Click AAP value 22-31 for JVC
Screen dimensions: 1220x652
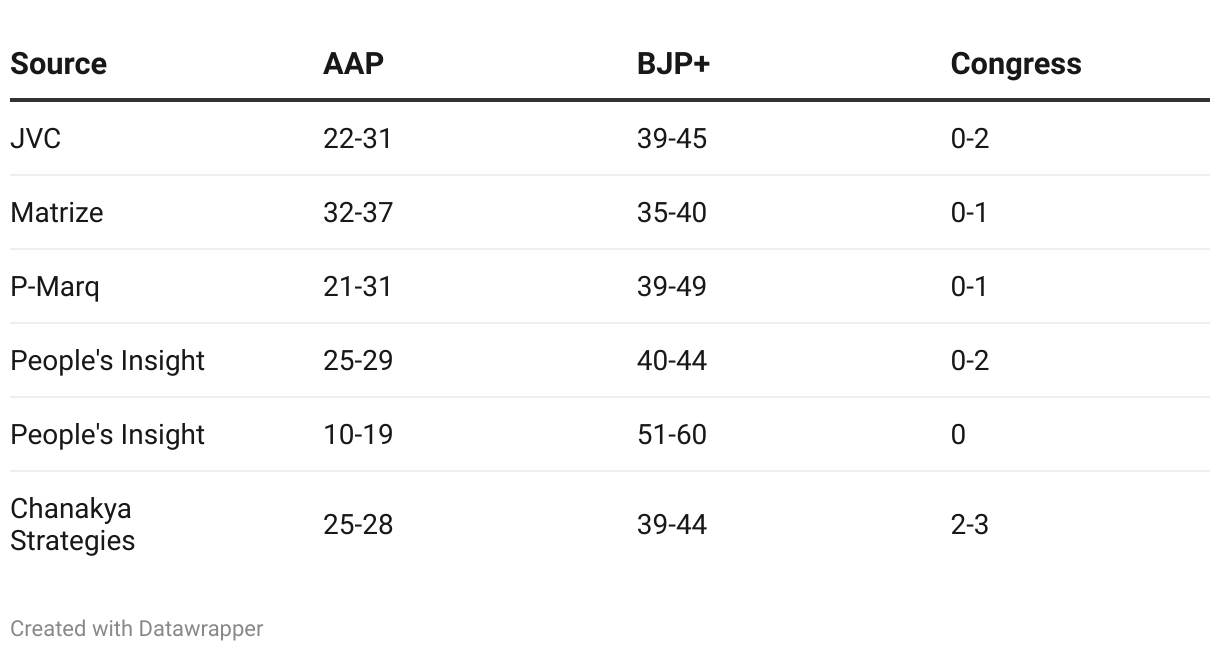coord(358,138)
